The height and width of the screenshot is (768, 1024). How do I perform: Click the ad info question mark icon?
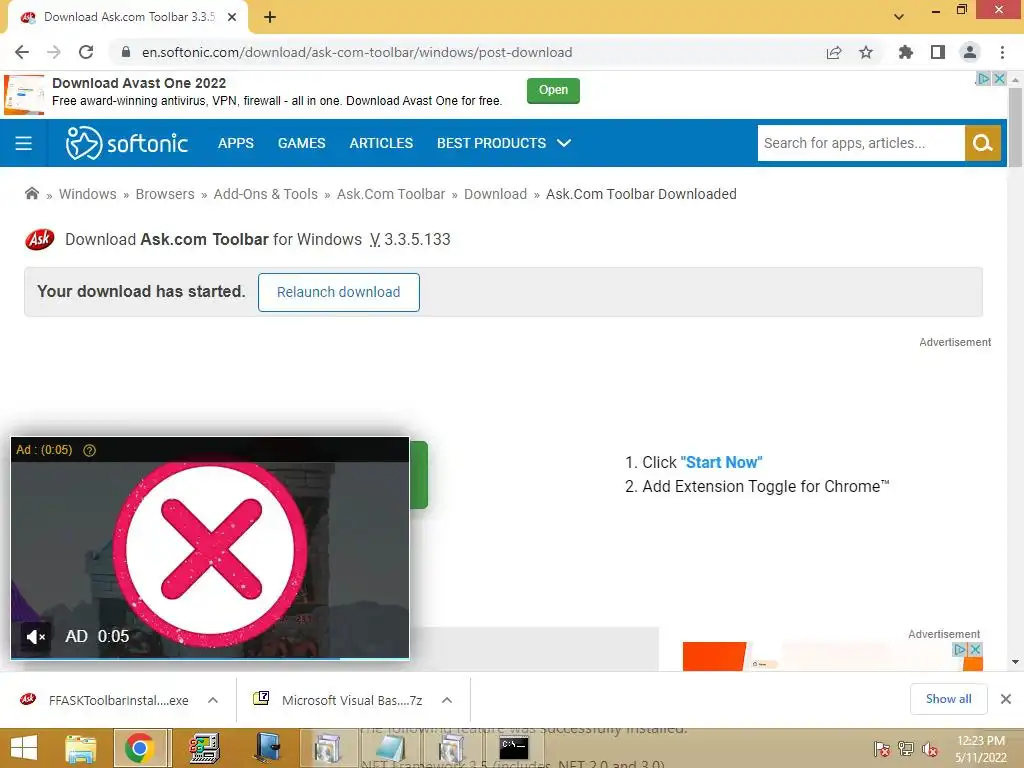tap(89, 450)
